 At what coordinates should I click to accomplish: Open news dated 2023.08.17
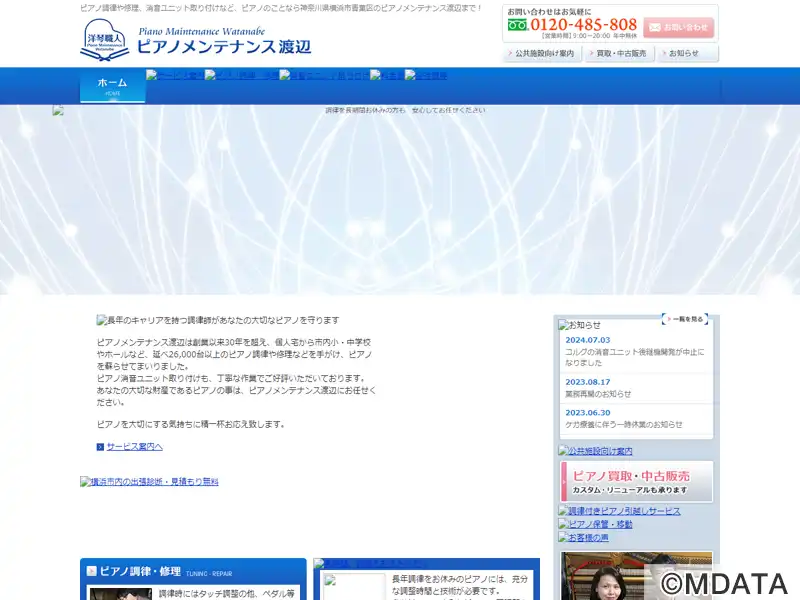coord(588,382)
